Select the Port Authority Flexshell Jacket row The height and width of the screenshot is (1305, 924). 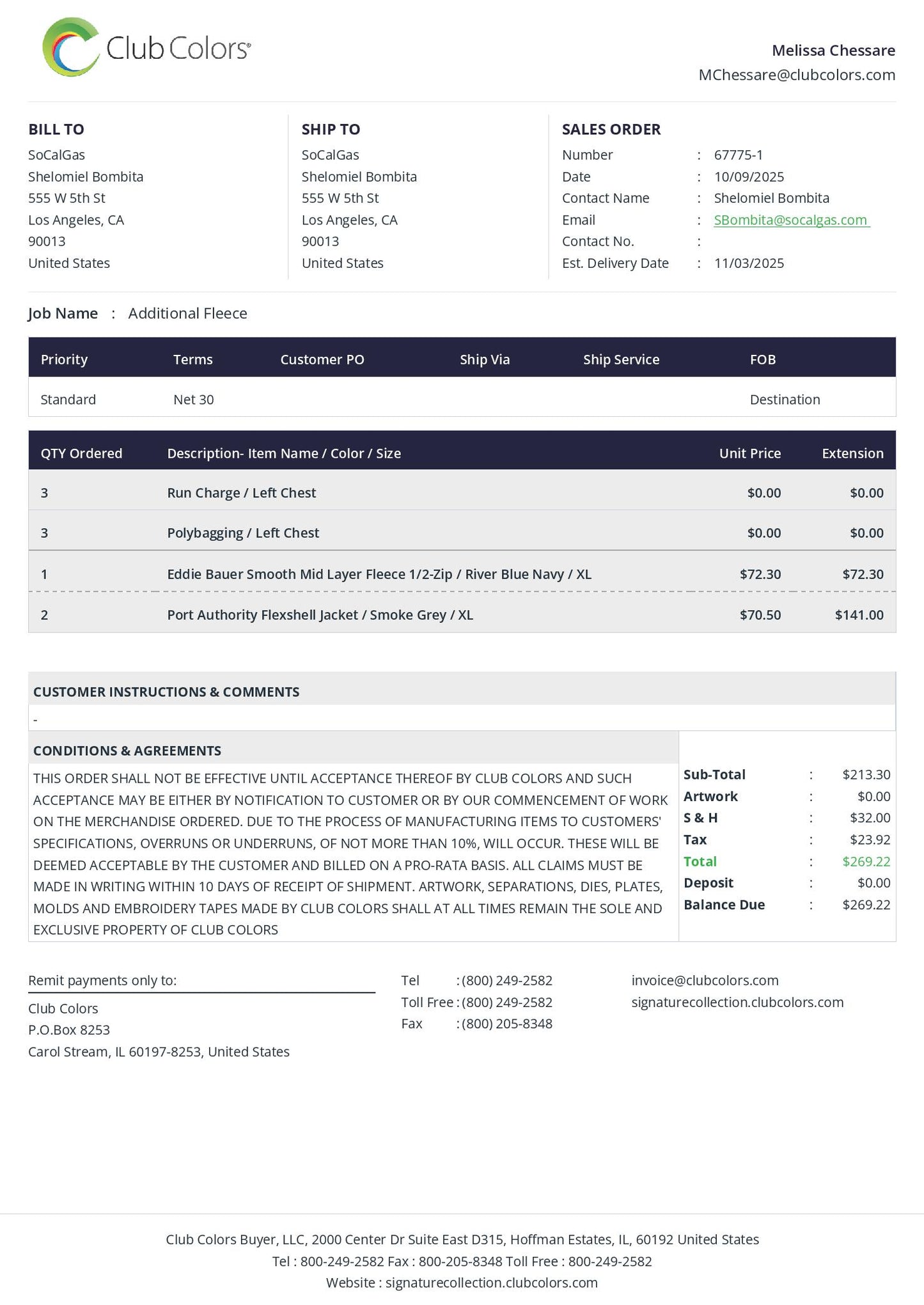(x=320, y=615)
